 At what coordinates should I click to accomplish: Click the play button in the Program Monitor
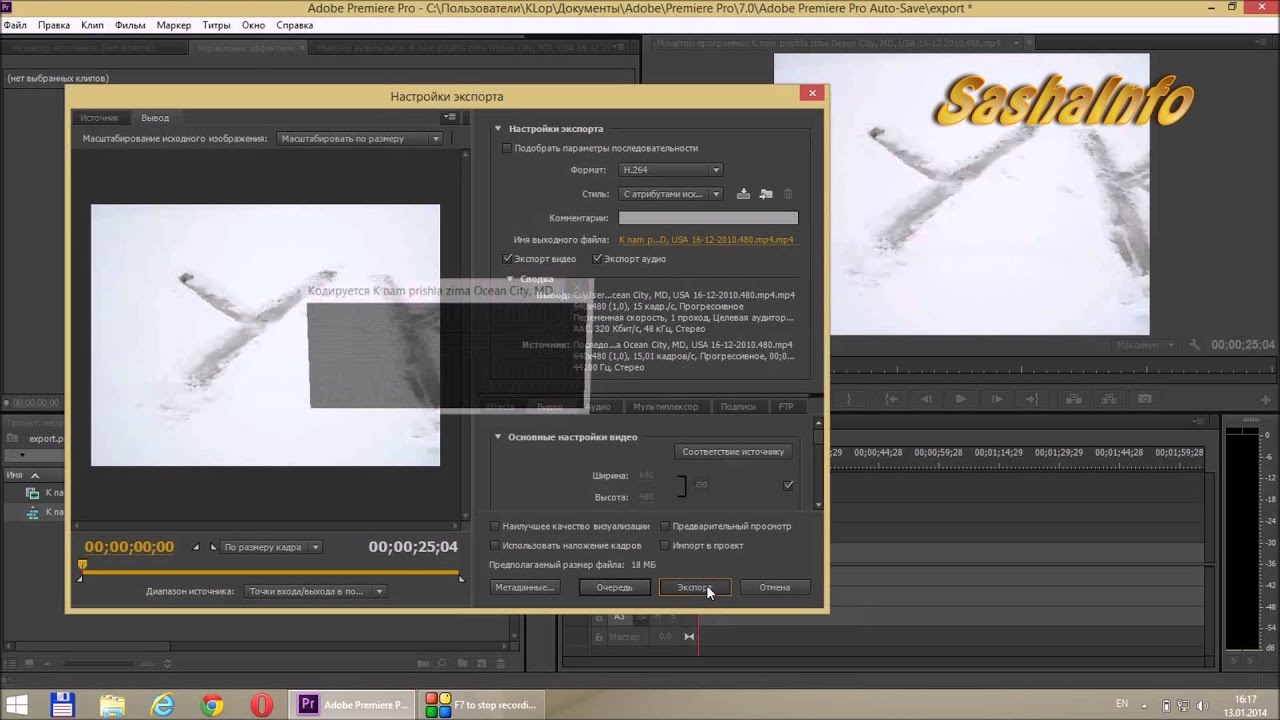click(x=961, y=399)
